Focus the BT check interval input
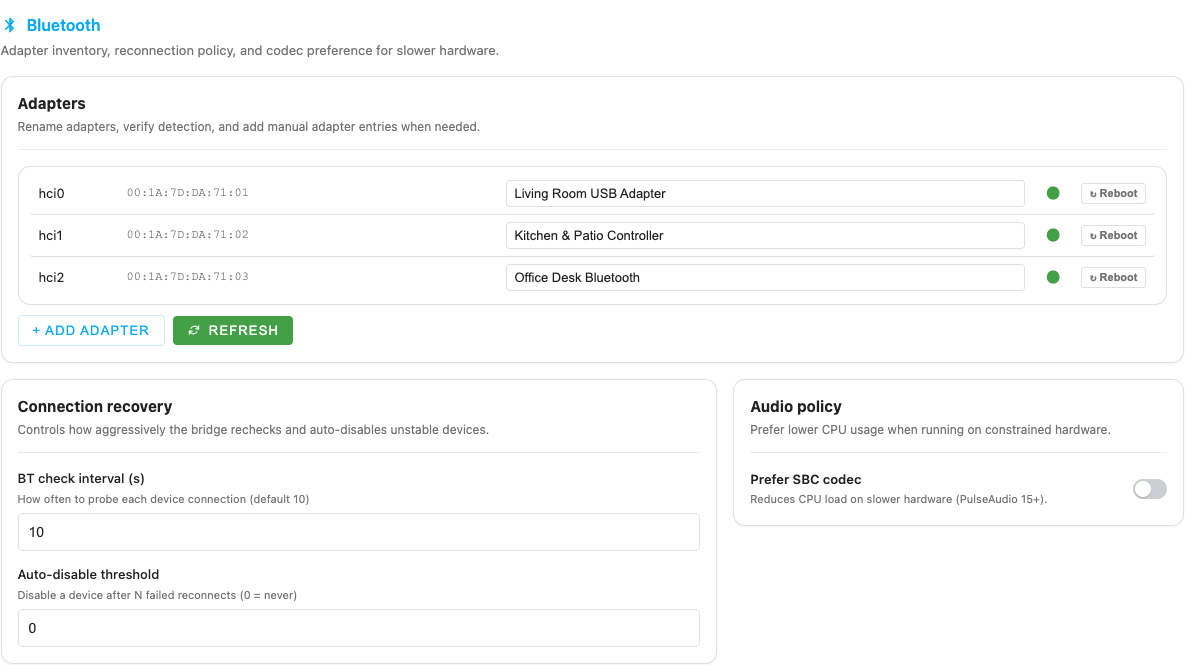The width and height of the screenshot is (1185, 665). tap(358, 532)
